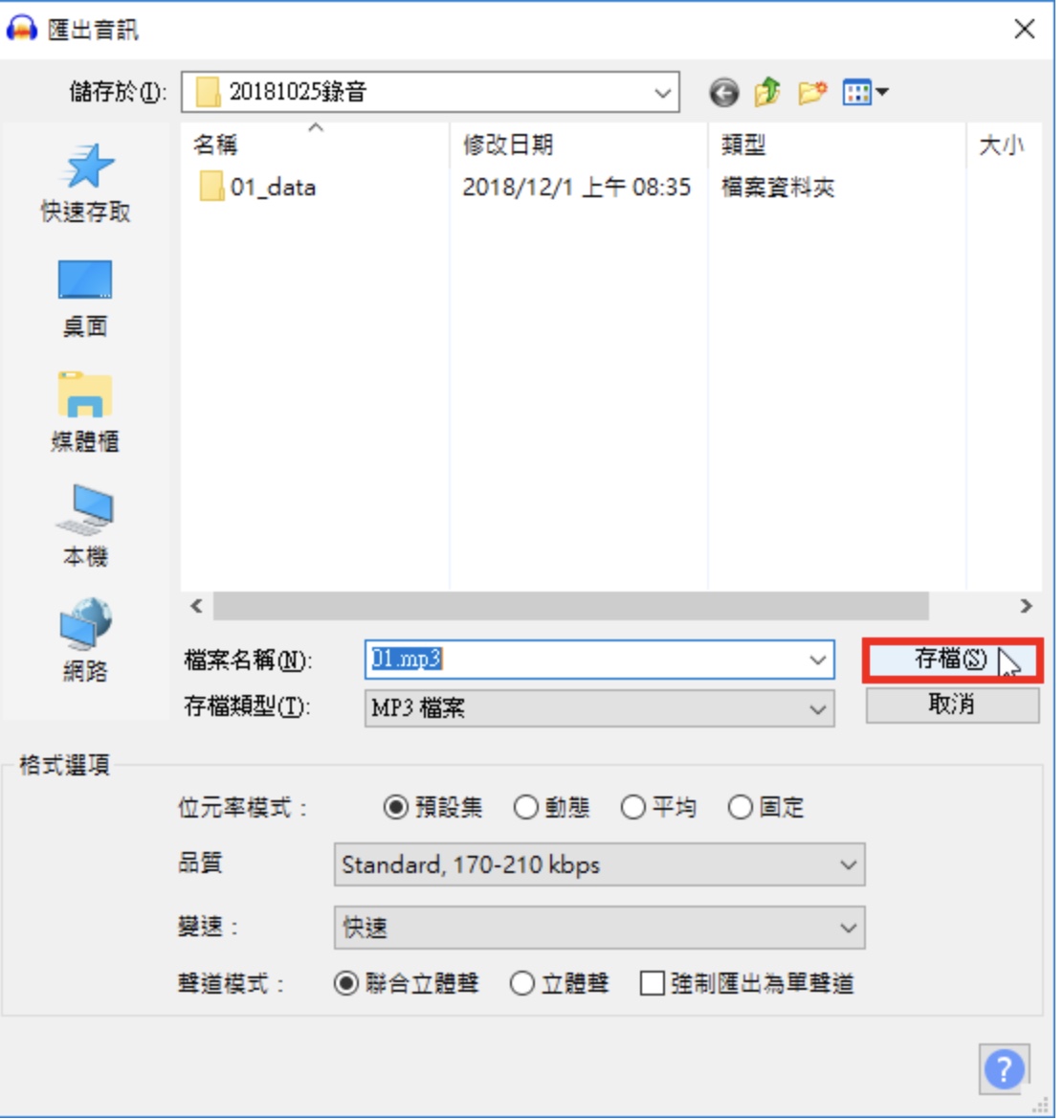The height and width of the screenshot is (1120, 1064).
Task: Open the view menu icon
Action: pos(865,92)
